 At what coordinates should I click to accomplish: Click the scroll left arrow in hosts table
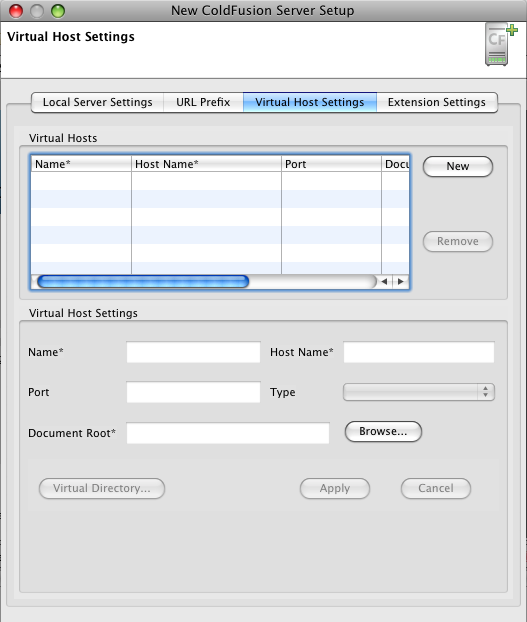(384, 282)
